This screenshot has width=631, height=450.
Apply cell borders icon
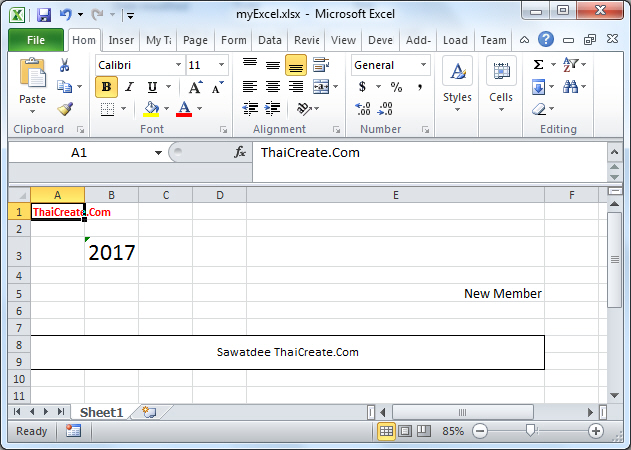pyautogui.click(x=107, y=109)
